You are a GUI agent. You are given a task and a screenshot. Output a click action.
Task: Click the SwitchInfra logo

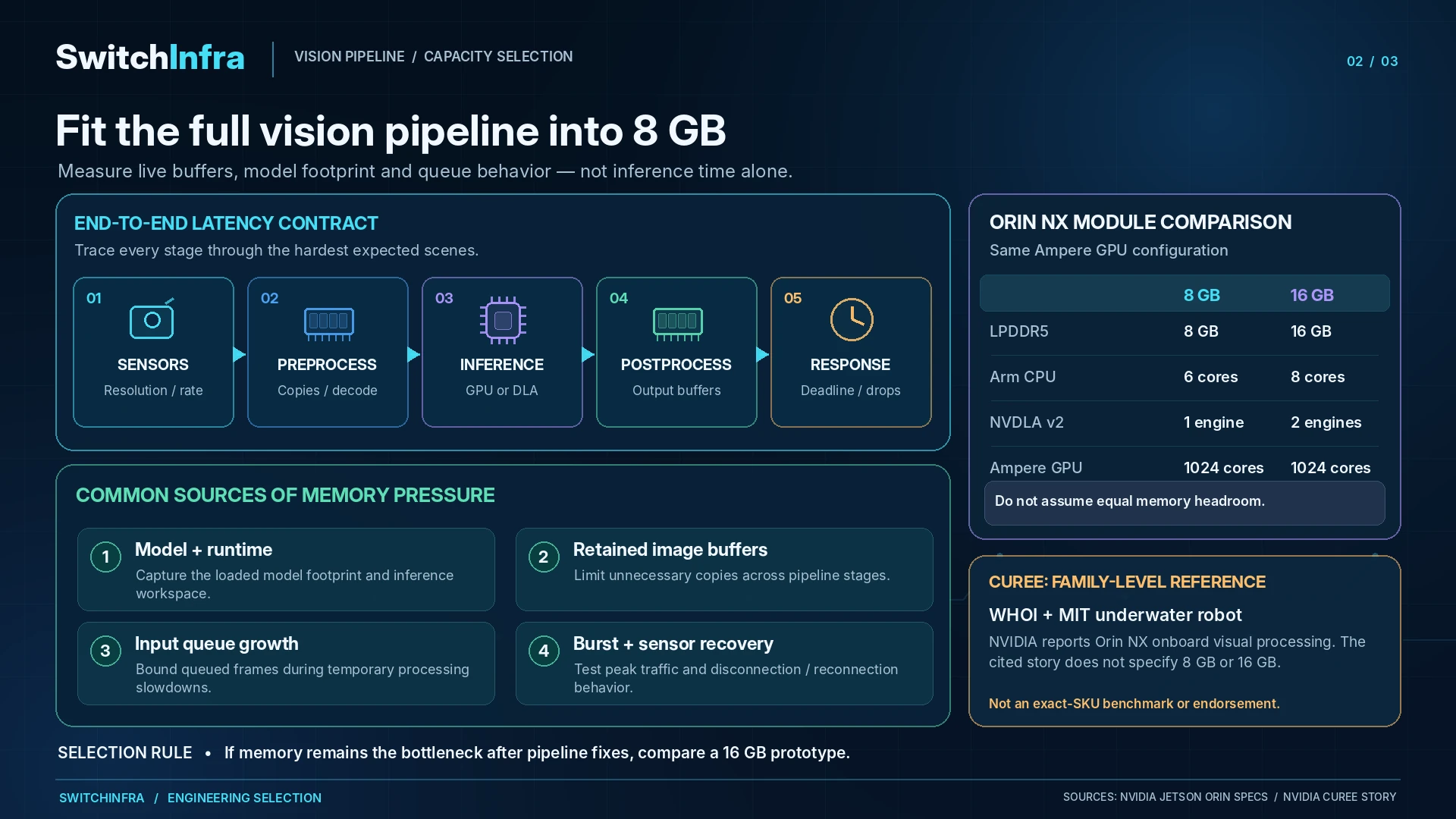[150, 58]
